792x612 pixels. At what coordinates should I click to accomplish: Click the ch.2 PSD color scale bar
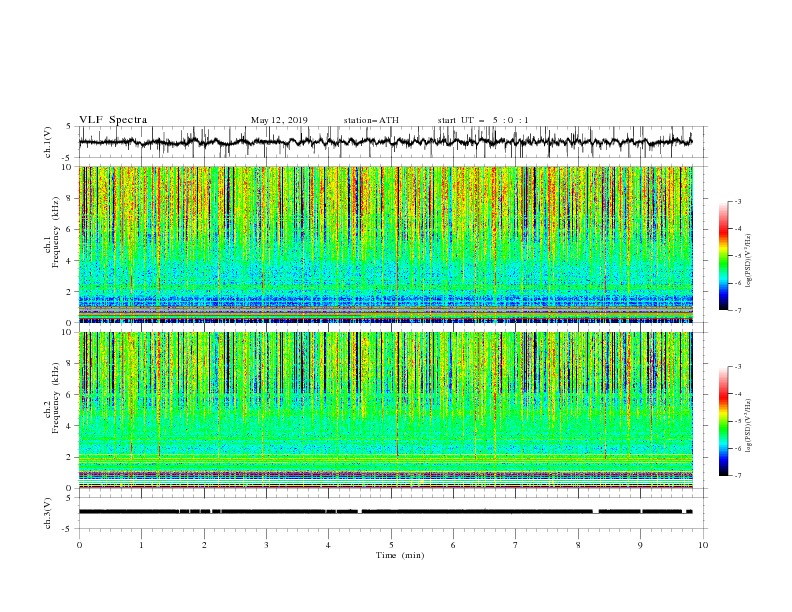723,421
